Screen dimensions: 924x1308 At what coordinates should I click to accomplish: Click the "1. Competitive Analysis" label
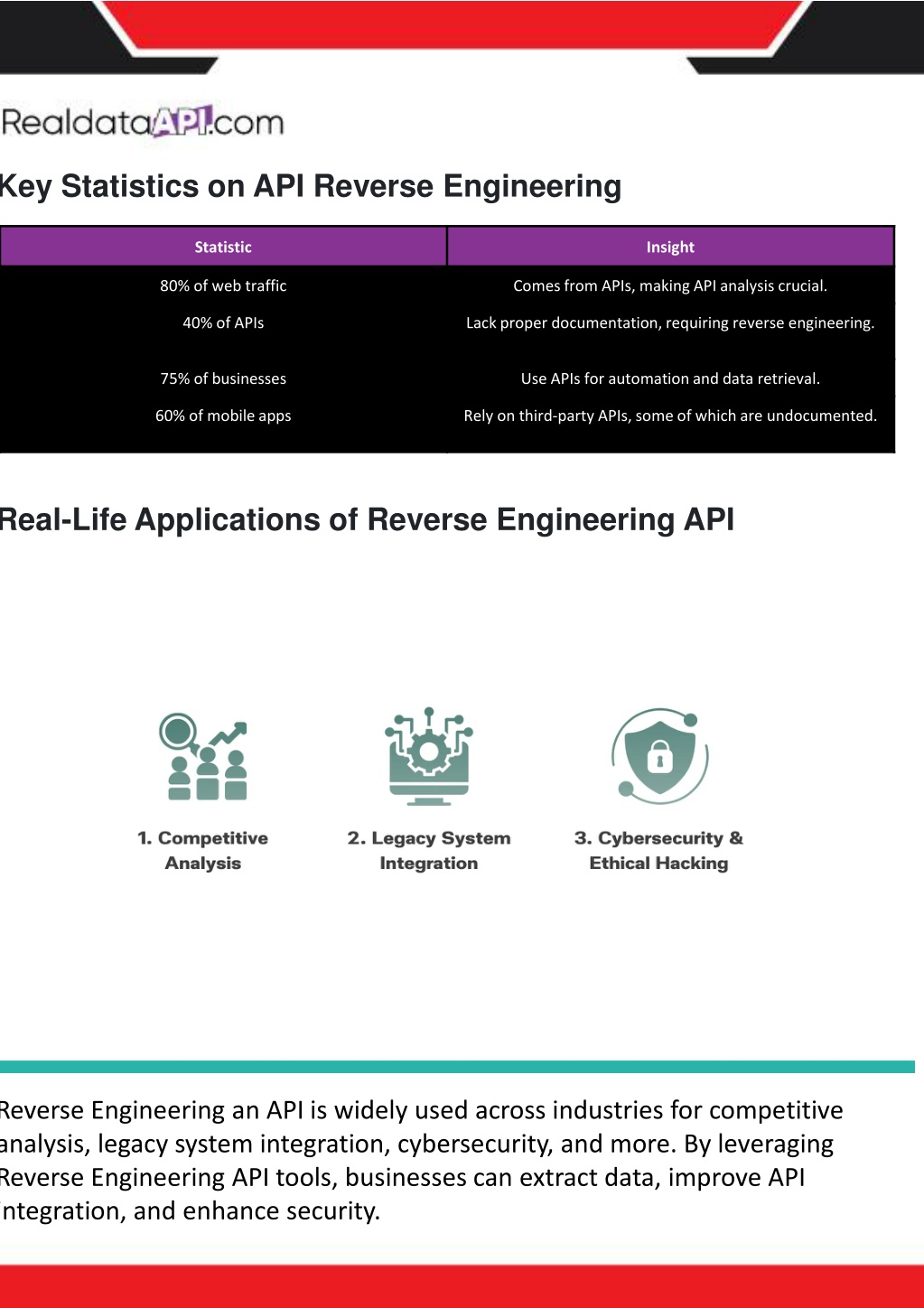pos(203,850)
